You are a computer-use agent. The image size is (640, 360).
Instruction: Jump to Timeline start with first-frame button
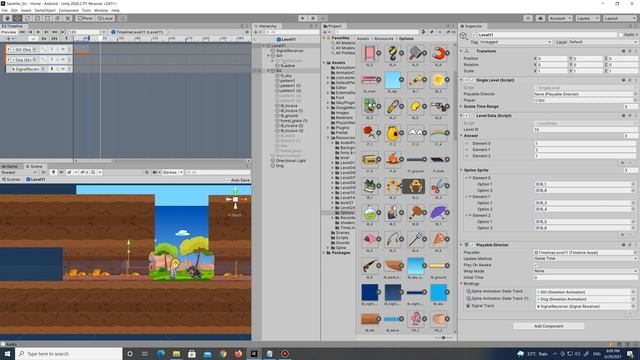tap(22, 32)
